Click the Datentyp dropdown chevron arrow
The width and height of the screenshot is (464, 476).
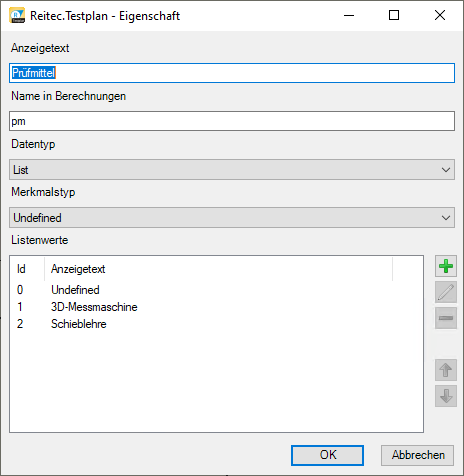(x=446, y=170)
